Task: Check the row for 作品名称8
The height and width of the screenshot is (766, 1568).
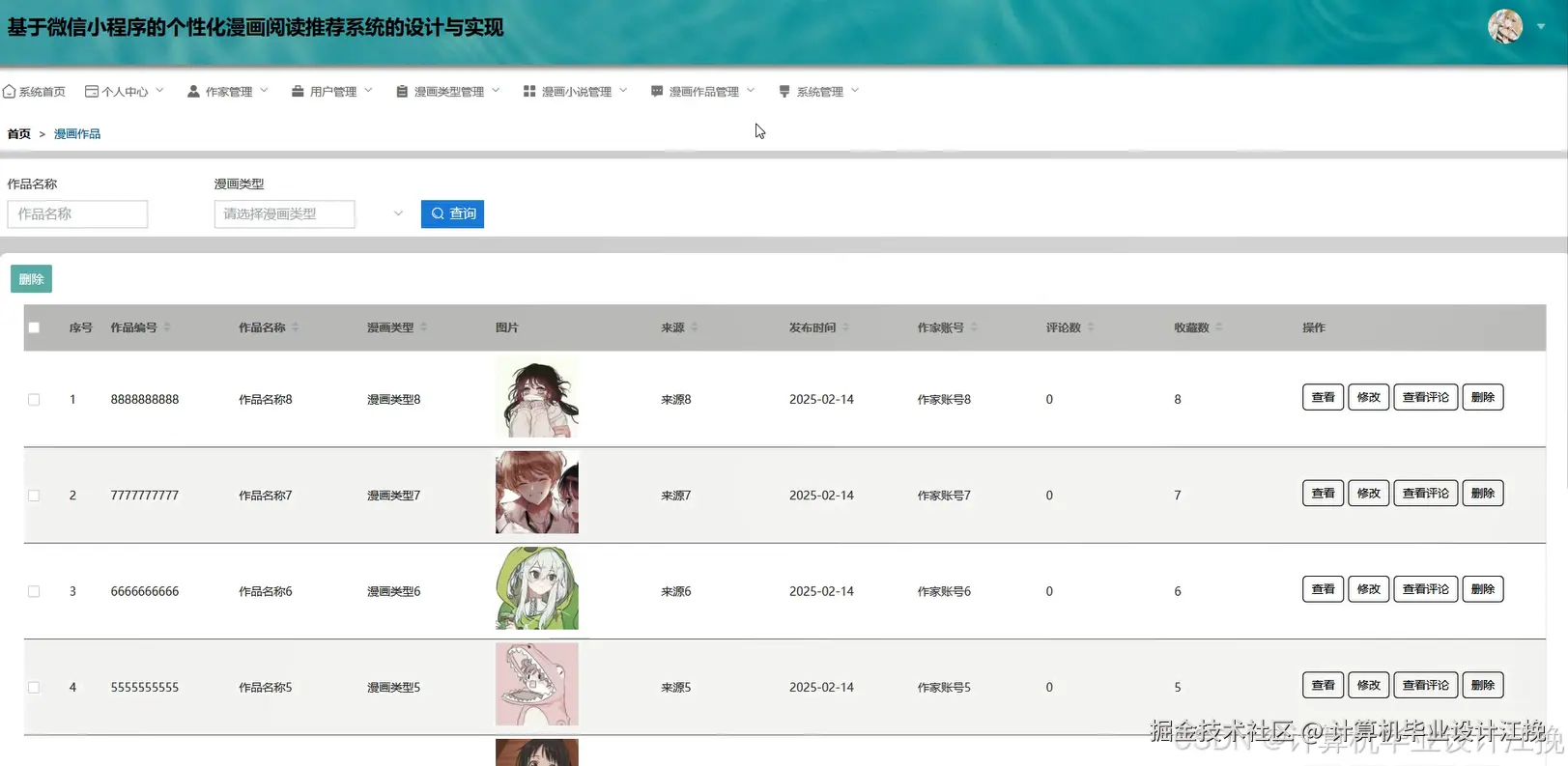Action: tap(34, 399)
